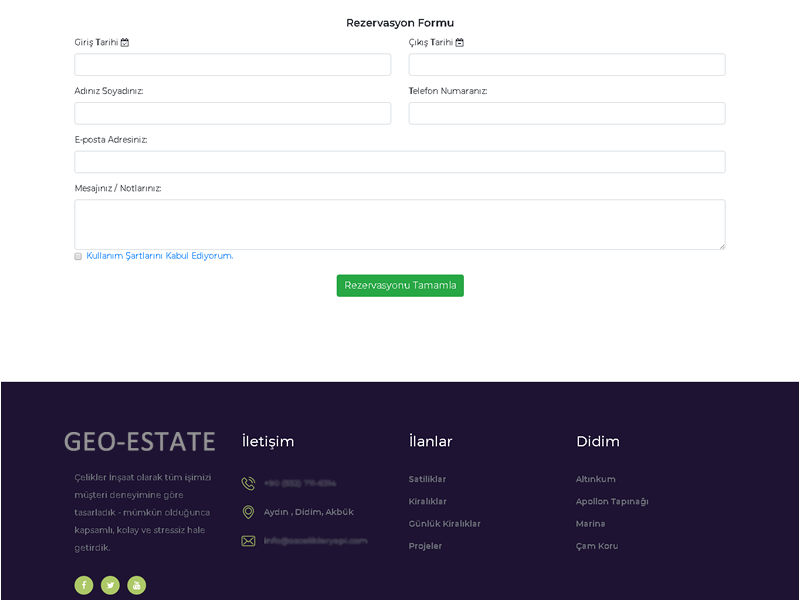The image size is (800, 600).
Task: Click the Facebook social icon
Action: point(84,585)
